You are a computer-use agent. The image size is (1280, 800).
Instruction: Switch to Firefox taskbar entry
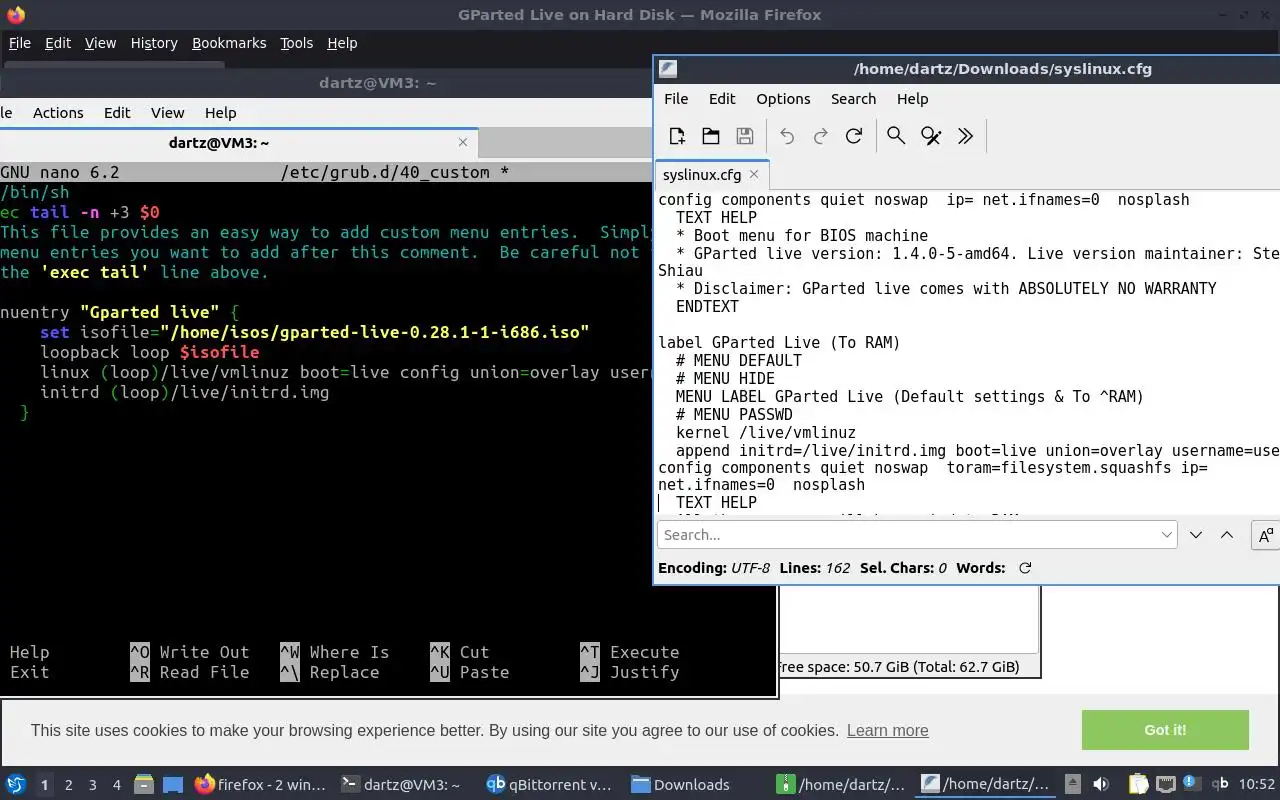260,784
